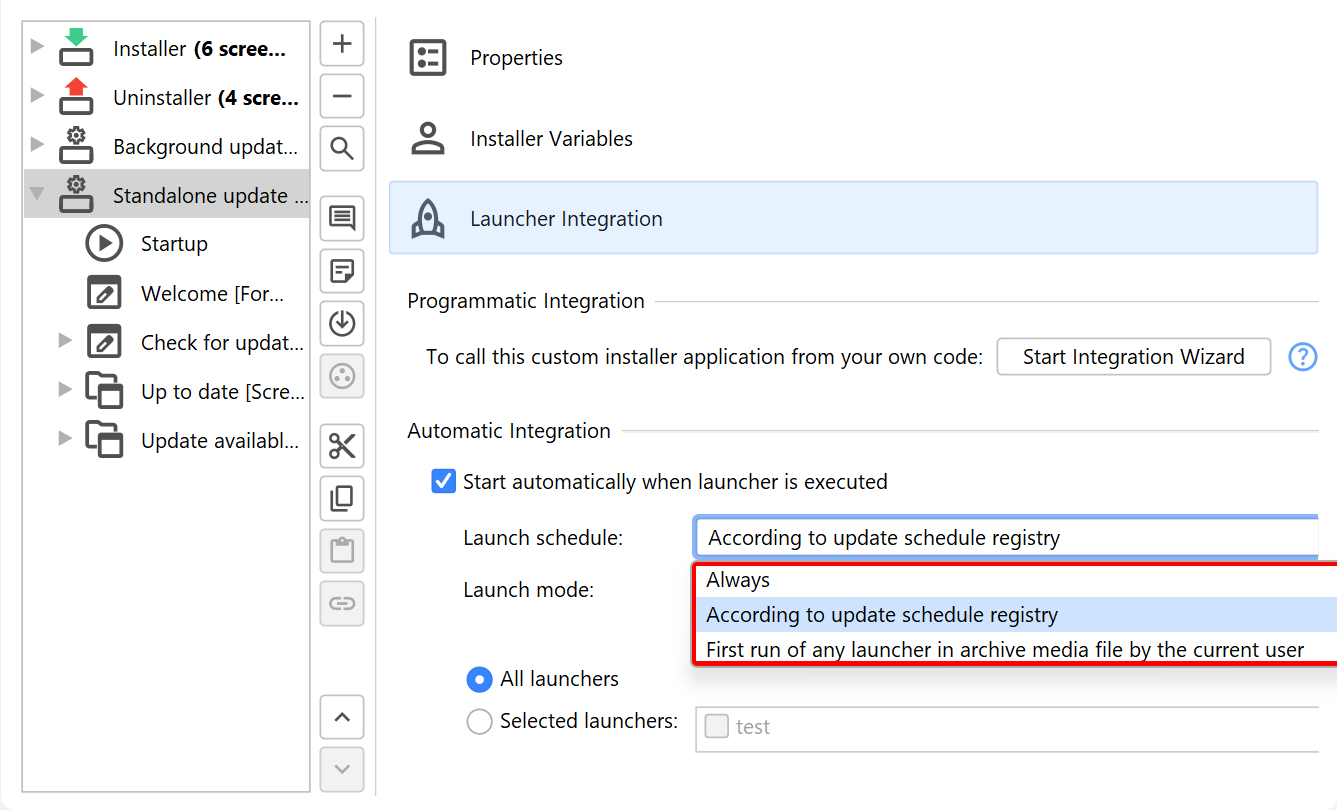
Task: Expand the Update available screen node
Action: click(x=65, y=438)
